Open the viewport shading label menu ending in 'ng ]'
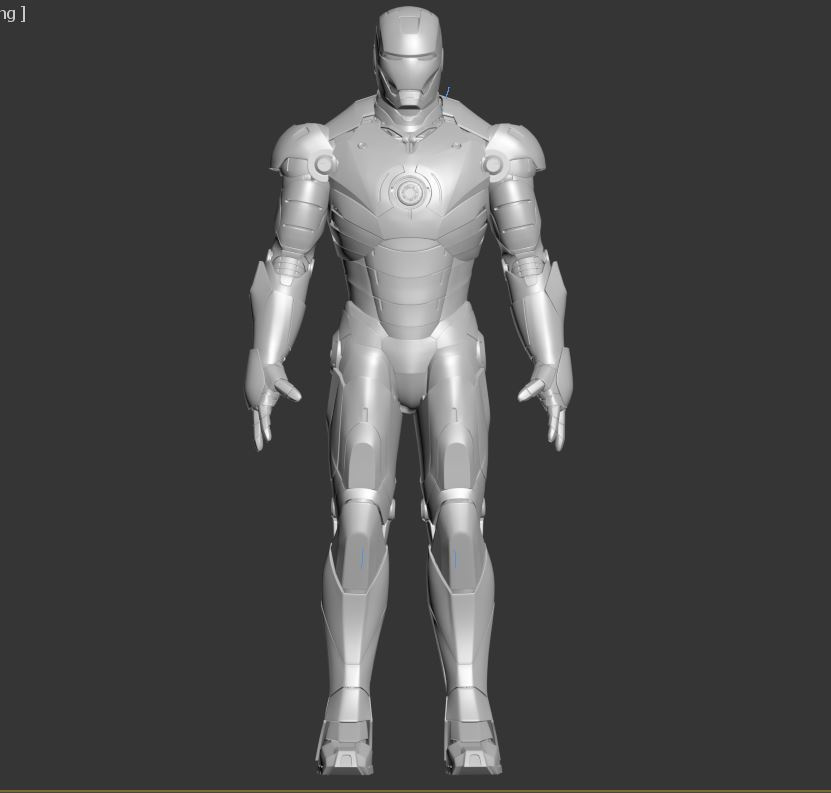The height and width of the screenshot is (793, 831). (x=12, y=13)
